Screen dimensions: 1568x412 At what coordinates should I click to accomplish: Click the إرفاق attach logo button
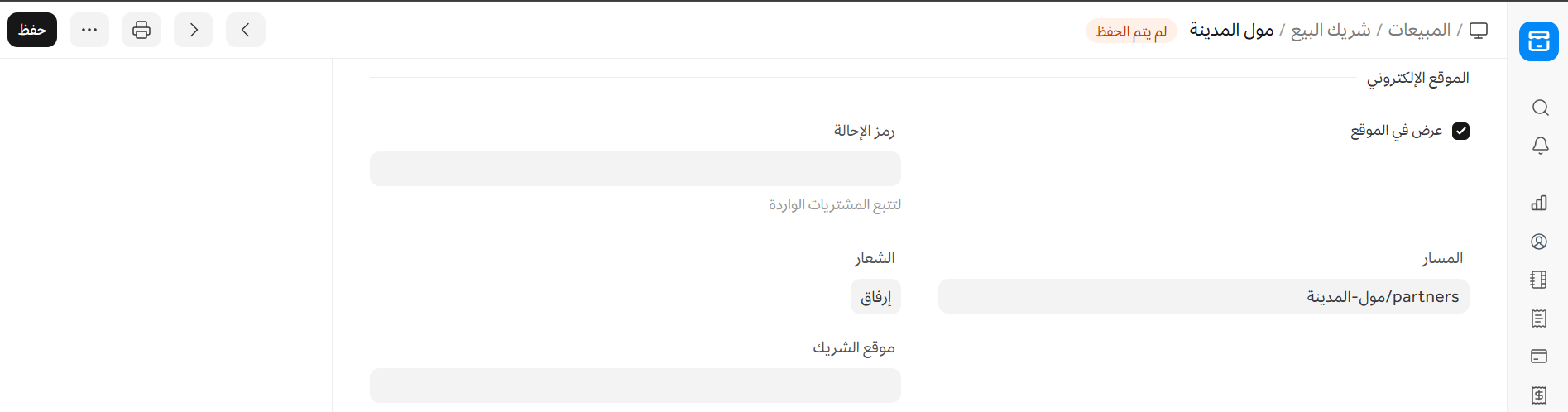coord(875,297)
